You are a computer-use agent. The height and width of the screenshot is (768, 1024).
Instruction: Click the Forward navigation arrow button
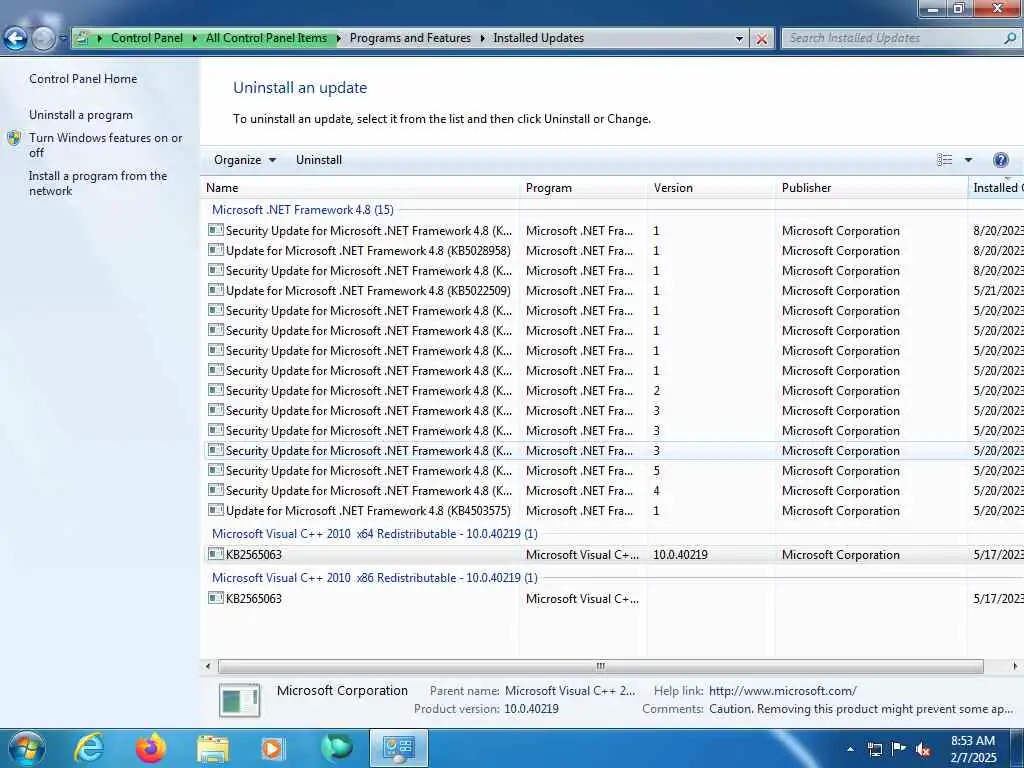[x=43, y=39]
